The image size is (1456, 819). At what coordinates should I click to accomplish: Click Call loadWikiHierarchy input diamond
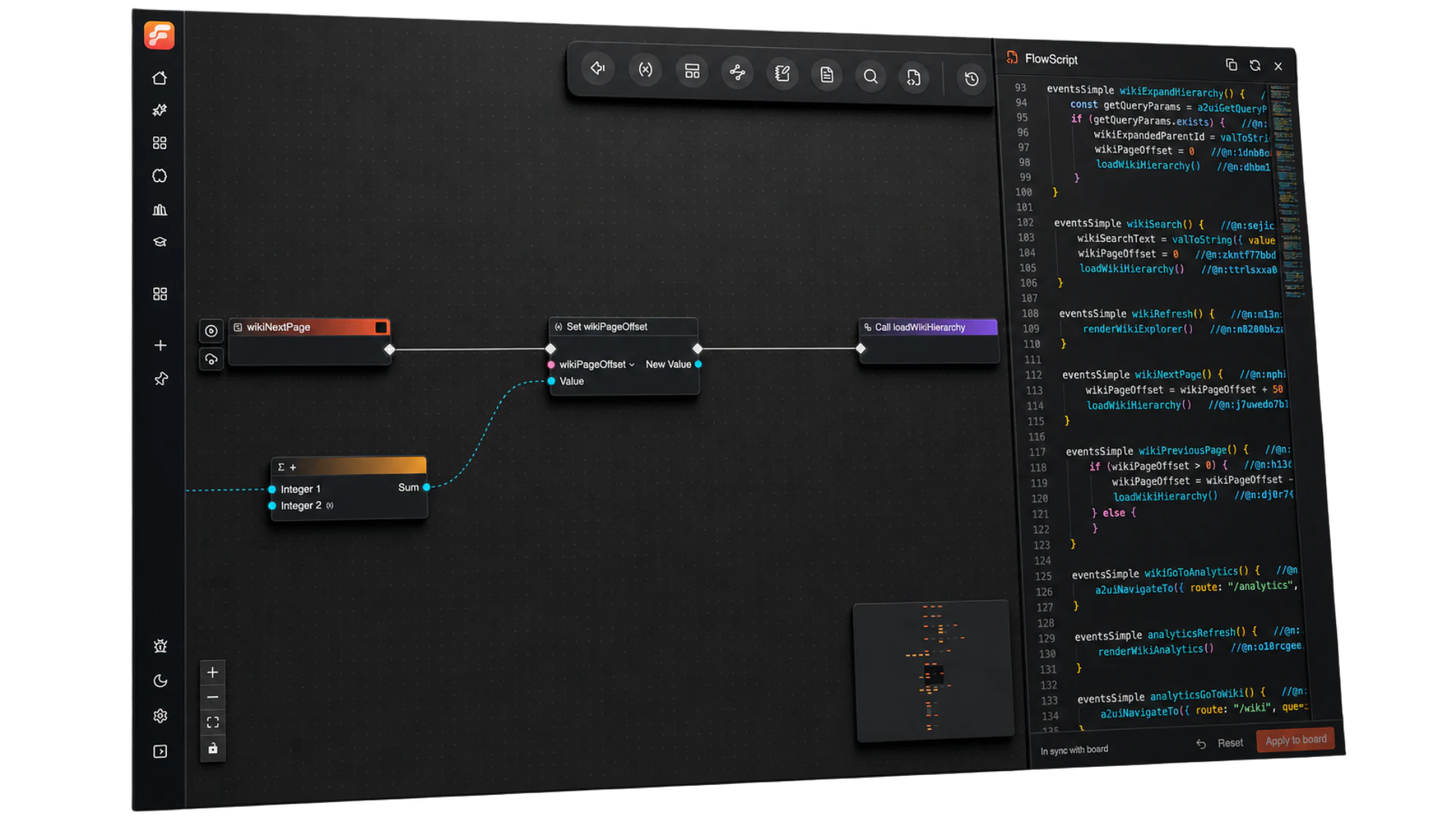(x=861, y=349)
